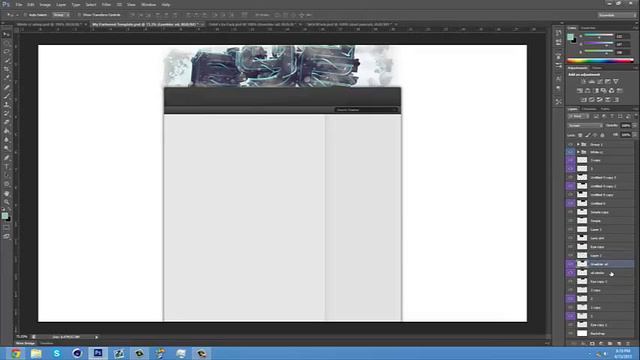This screenshot has height=360, width=640.
Task: Toggle visibility of the Background layer
Action: (x=570, y=333)
